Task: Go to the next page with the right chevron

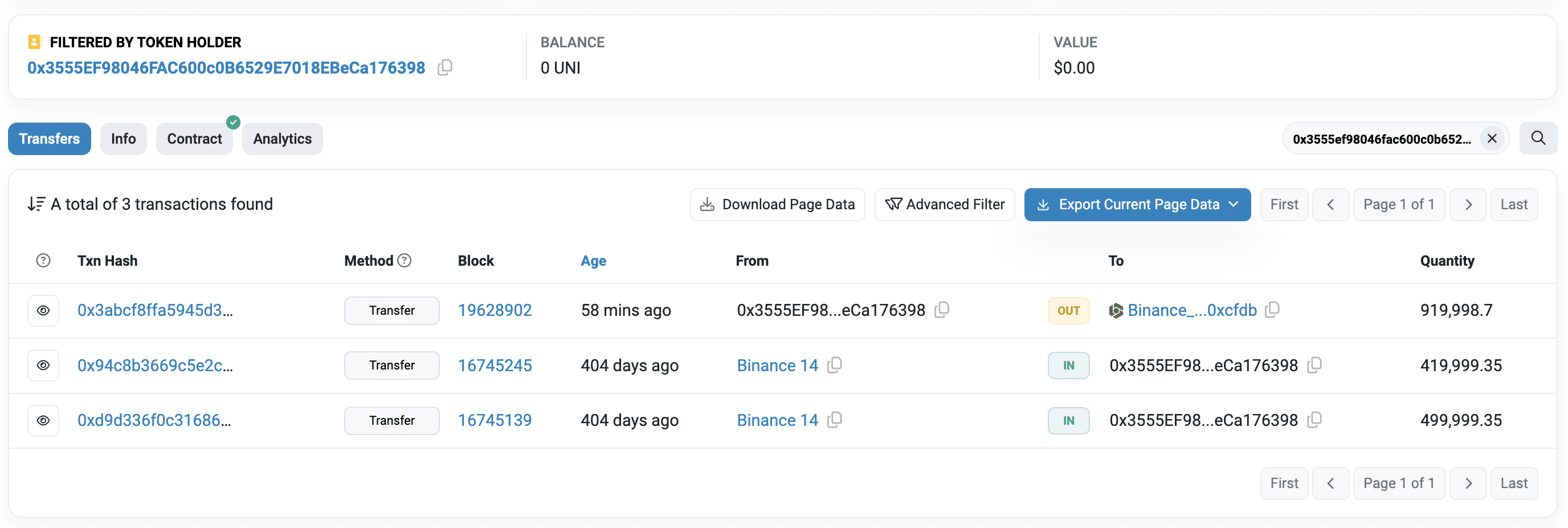Action: click(1468, 204)
